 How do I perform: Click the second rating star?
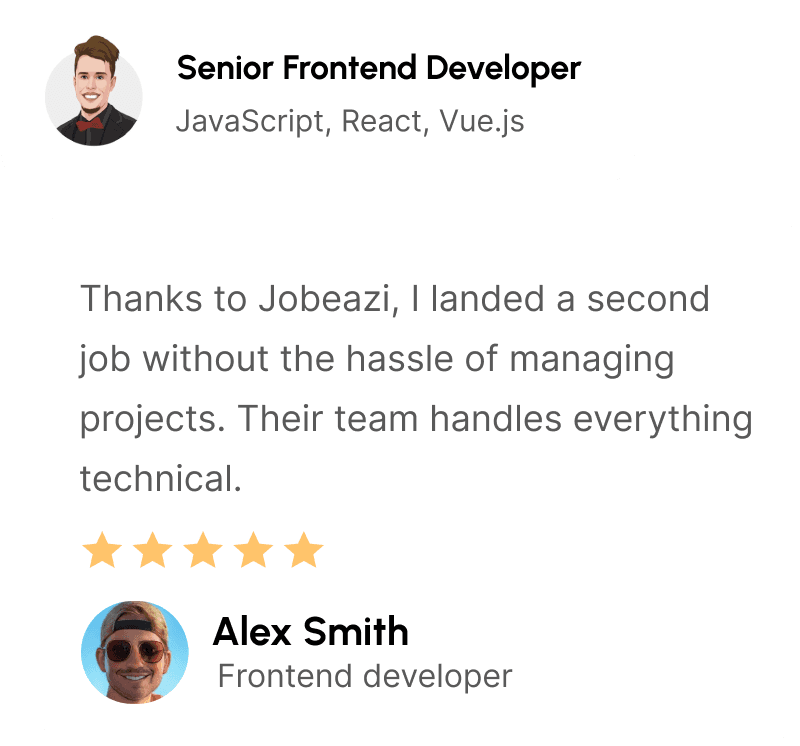tap(153, 550)
